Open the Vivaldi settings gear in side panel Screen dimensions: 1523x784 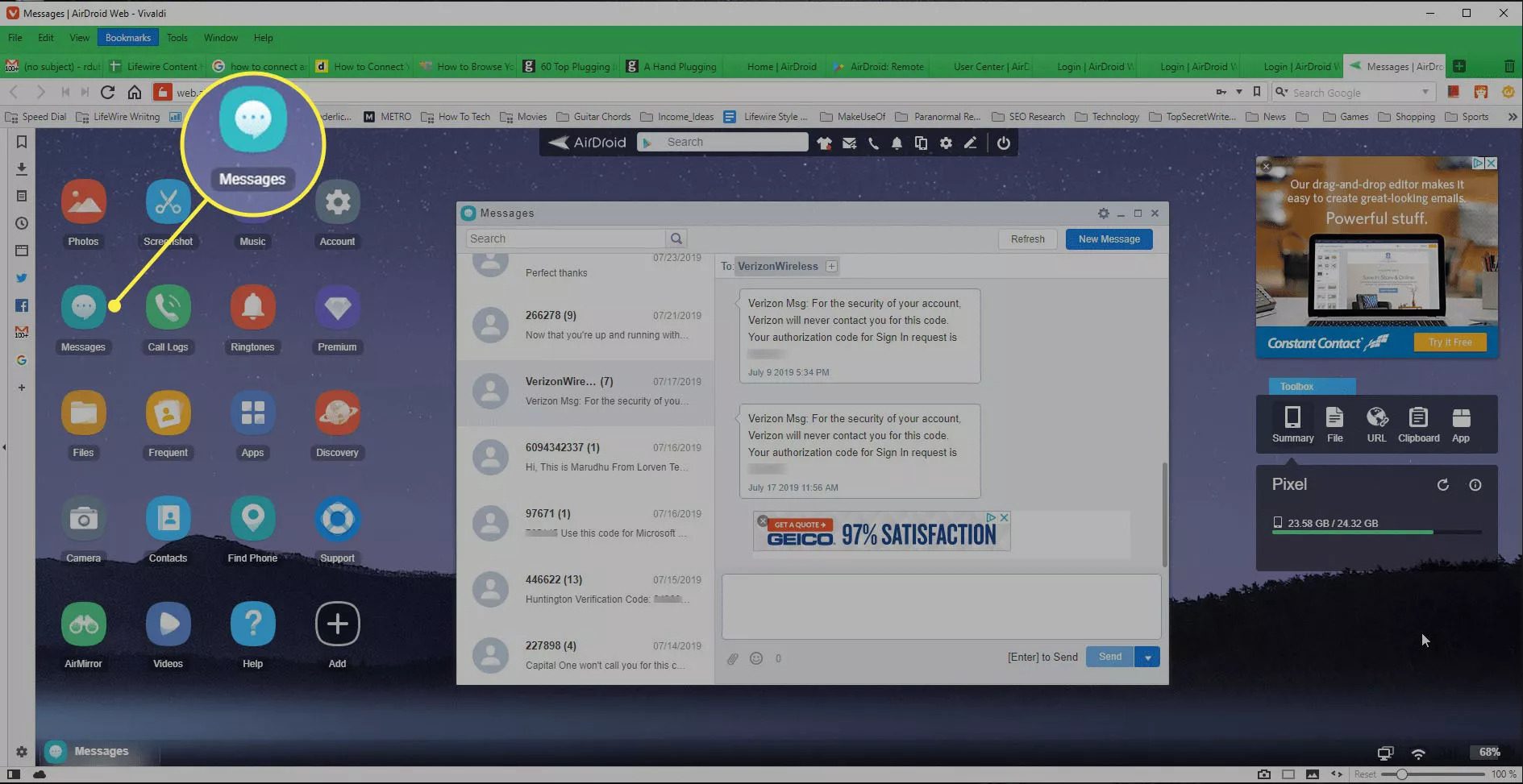(22, 752)
